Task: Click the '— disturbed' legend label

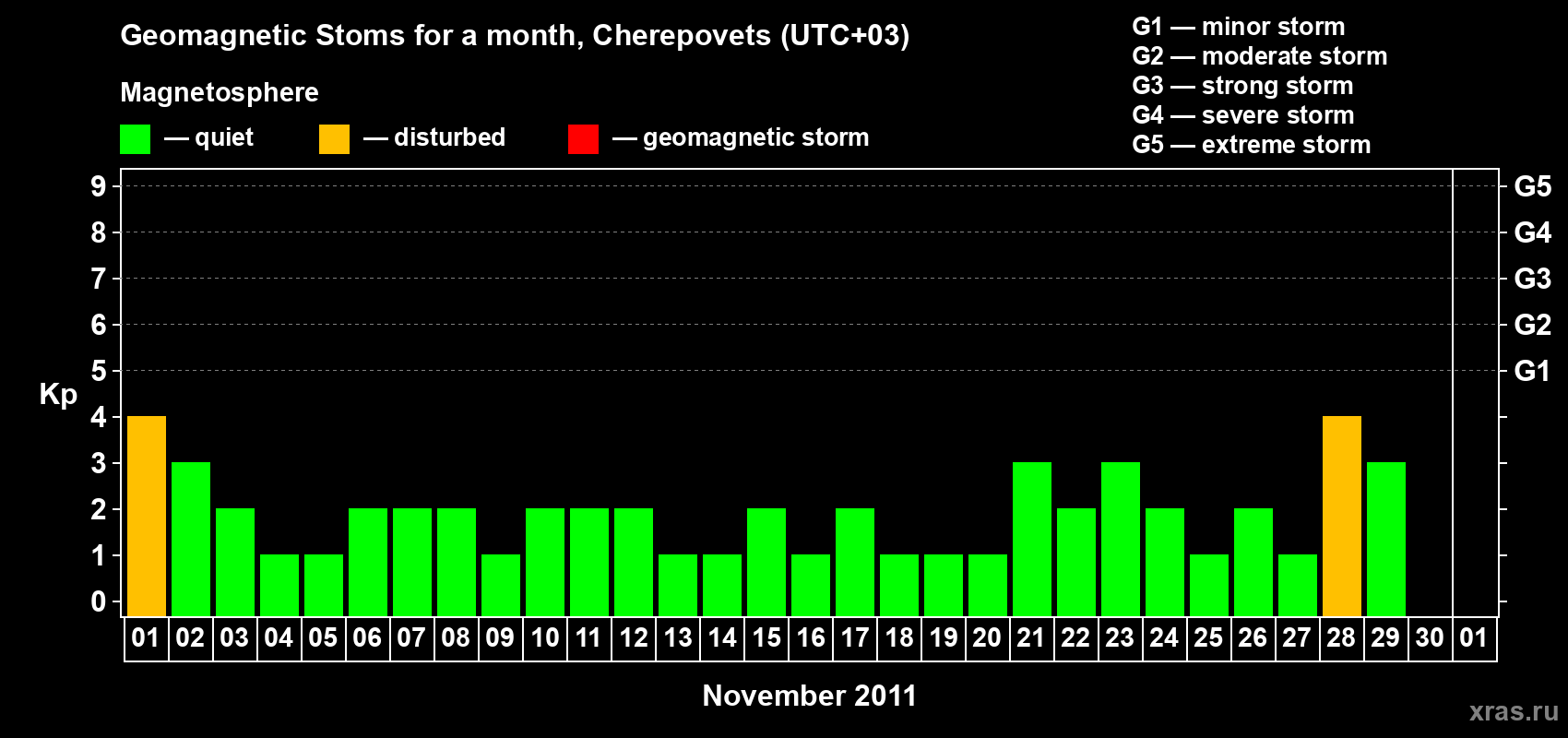Action: click(x=434, y=137)
